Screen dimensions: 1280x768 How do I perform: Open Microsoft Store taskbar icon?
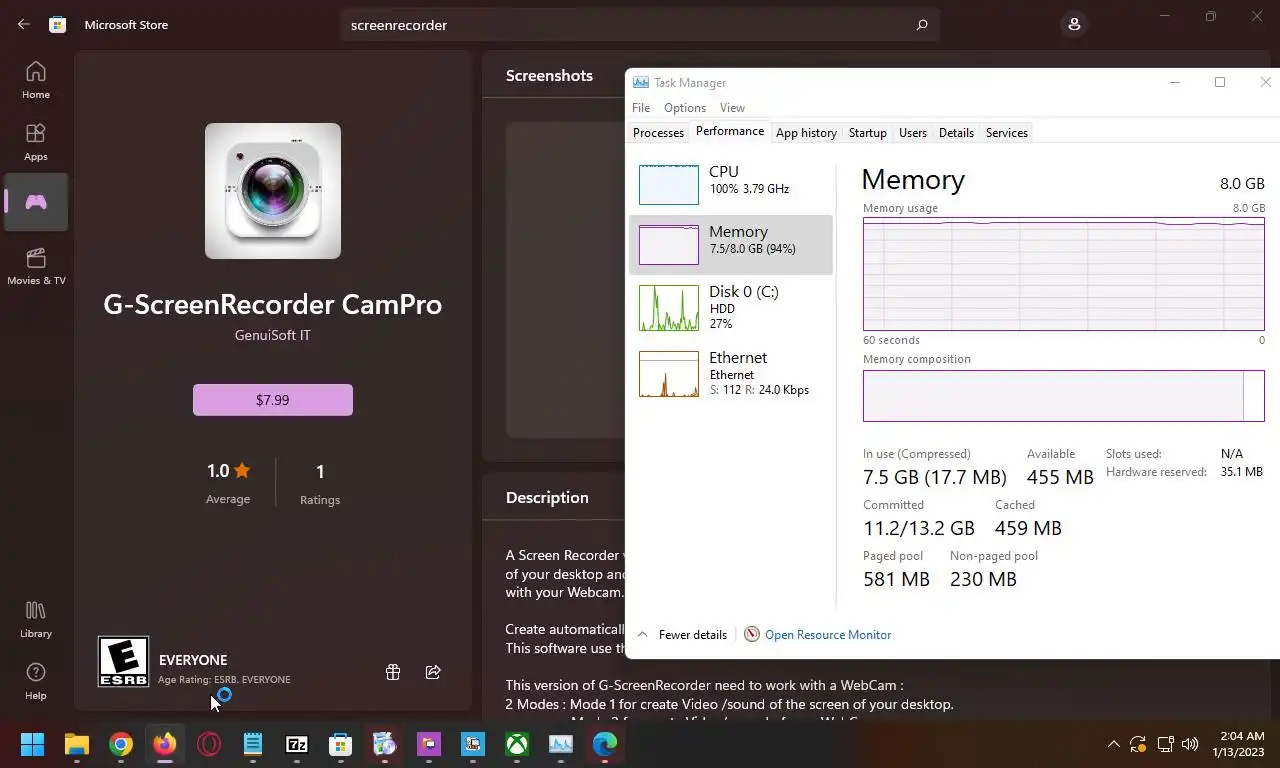(341, 744)
